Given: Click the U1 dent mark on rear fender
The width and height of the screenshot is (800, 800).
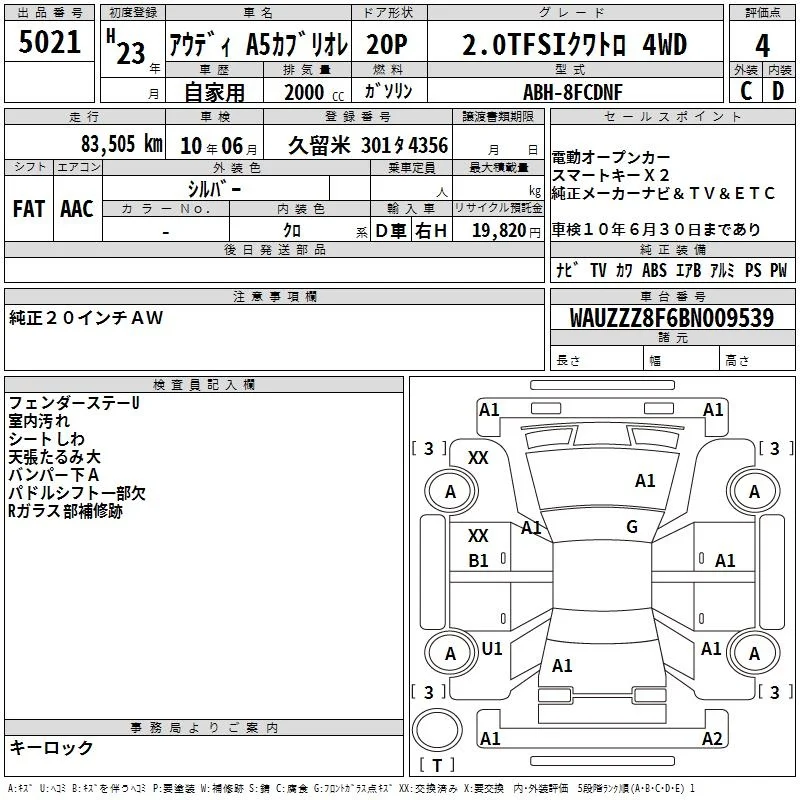Looking at the screenshot, I should pos(492,649).
